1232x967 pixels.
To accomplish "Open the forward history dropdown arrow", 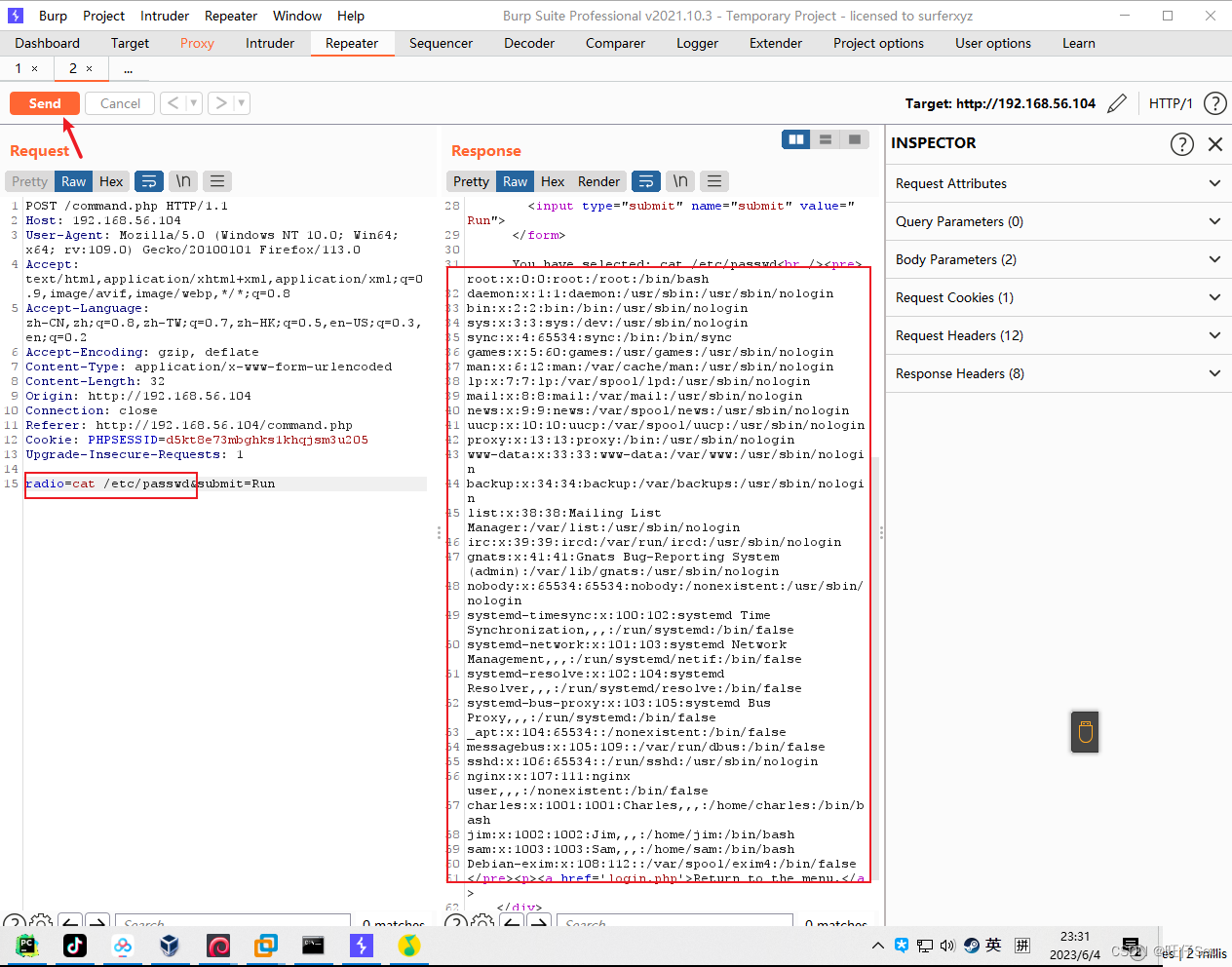I will (x=242, y=103).
